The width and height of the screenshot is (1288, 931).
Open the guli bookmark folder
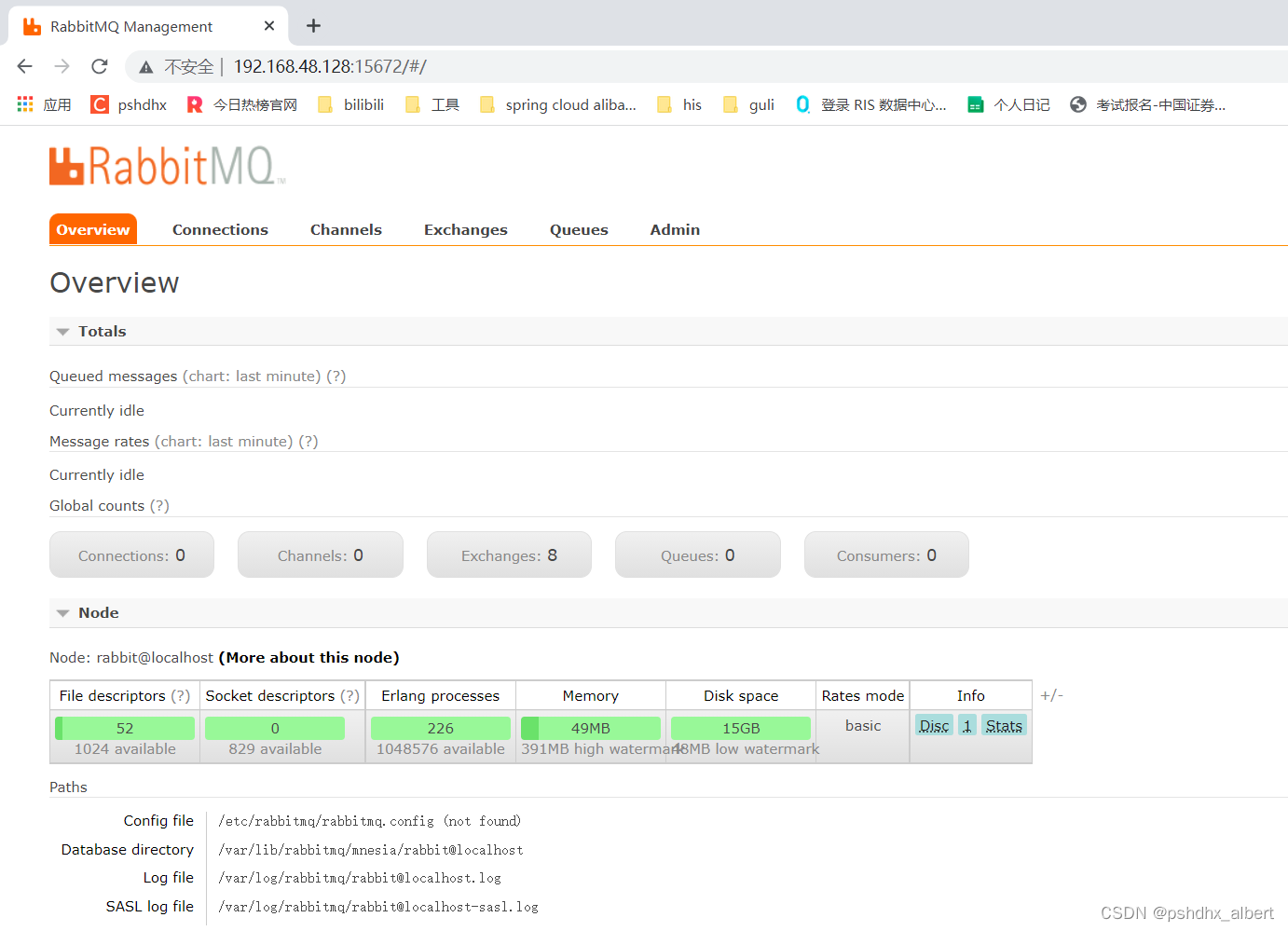[x=749, y=104]
